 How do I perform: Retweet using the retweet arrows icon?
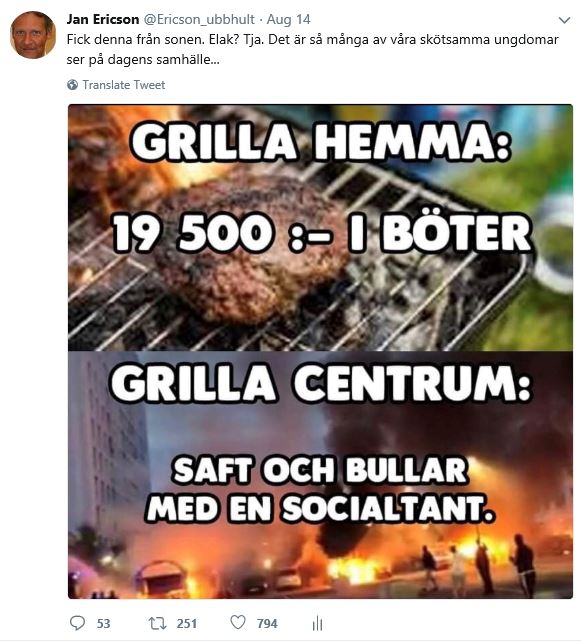[x=157, y=623]
